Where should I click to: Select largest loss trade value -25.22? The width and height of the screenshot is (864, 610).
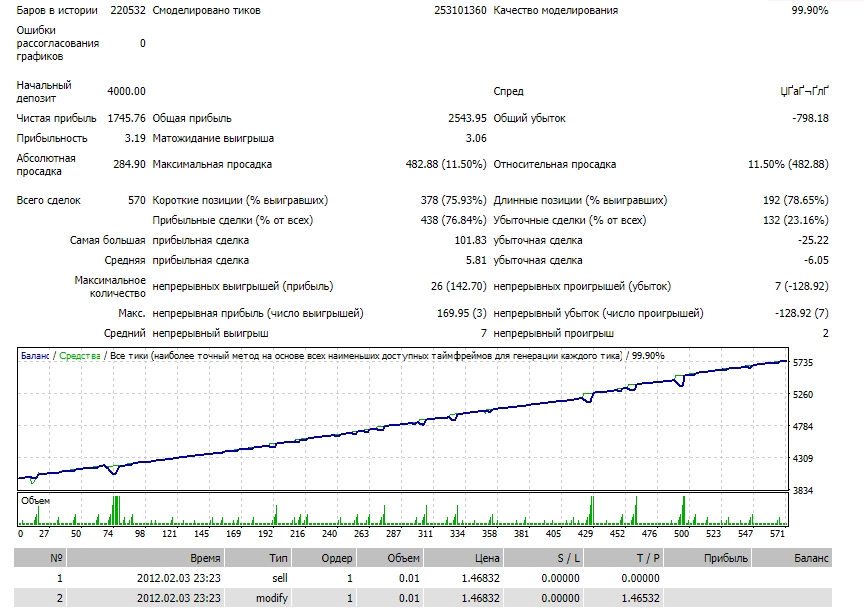click(x=813, y=240)
